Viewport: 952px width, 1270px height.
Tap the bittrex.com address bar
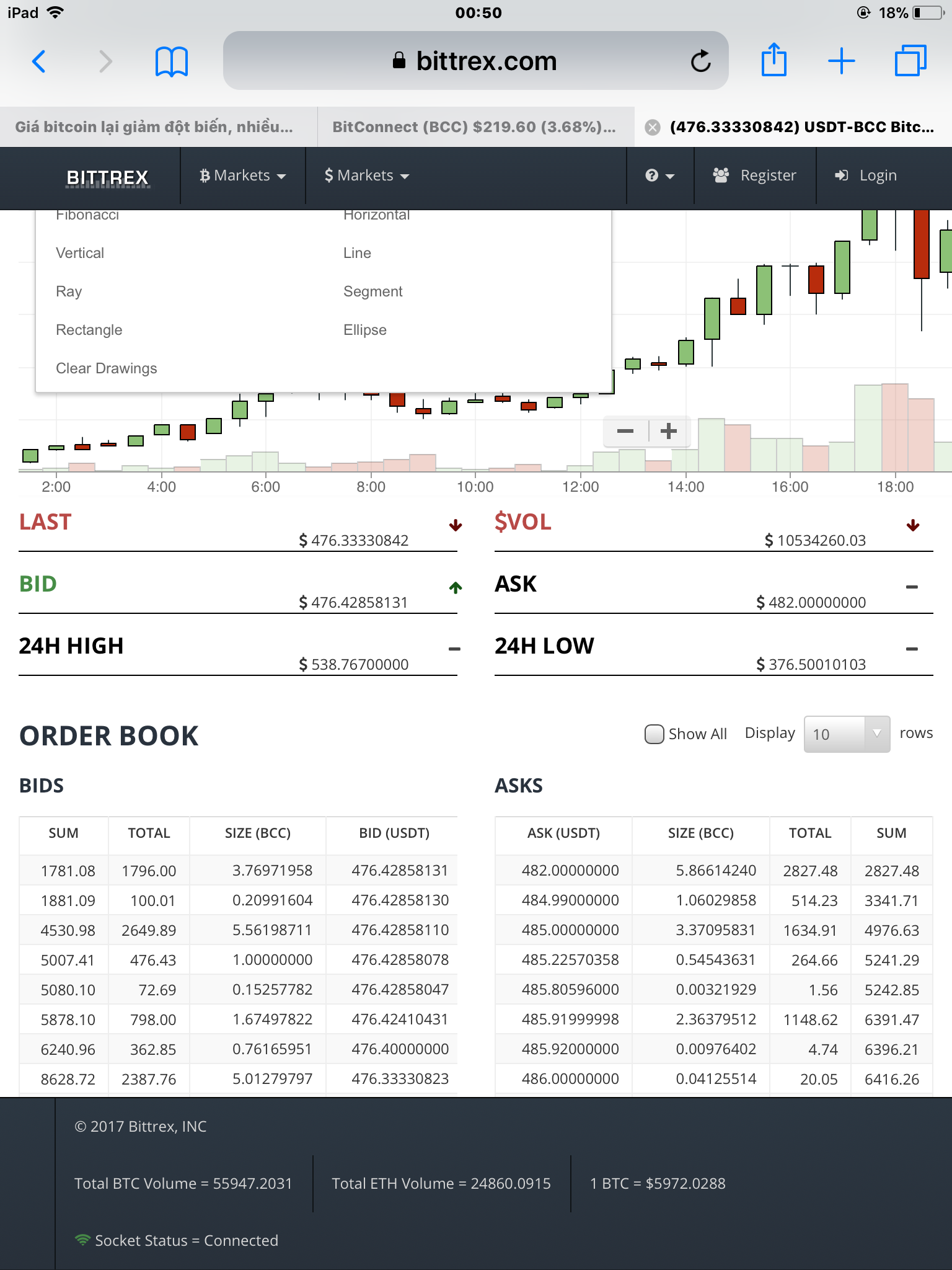click(x=476, y=61)
